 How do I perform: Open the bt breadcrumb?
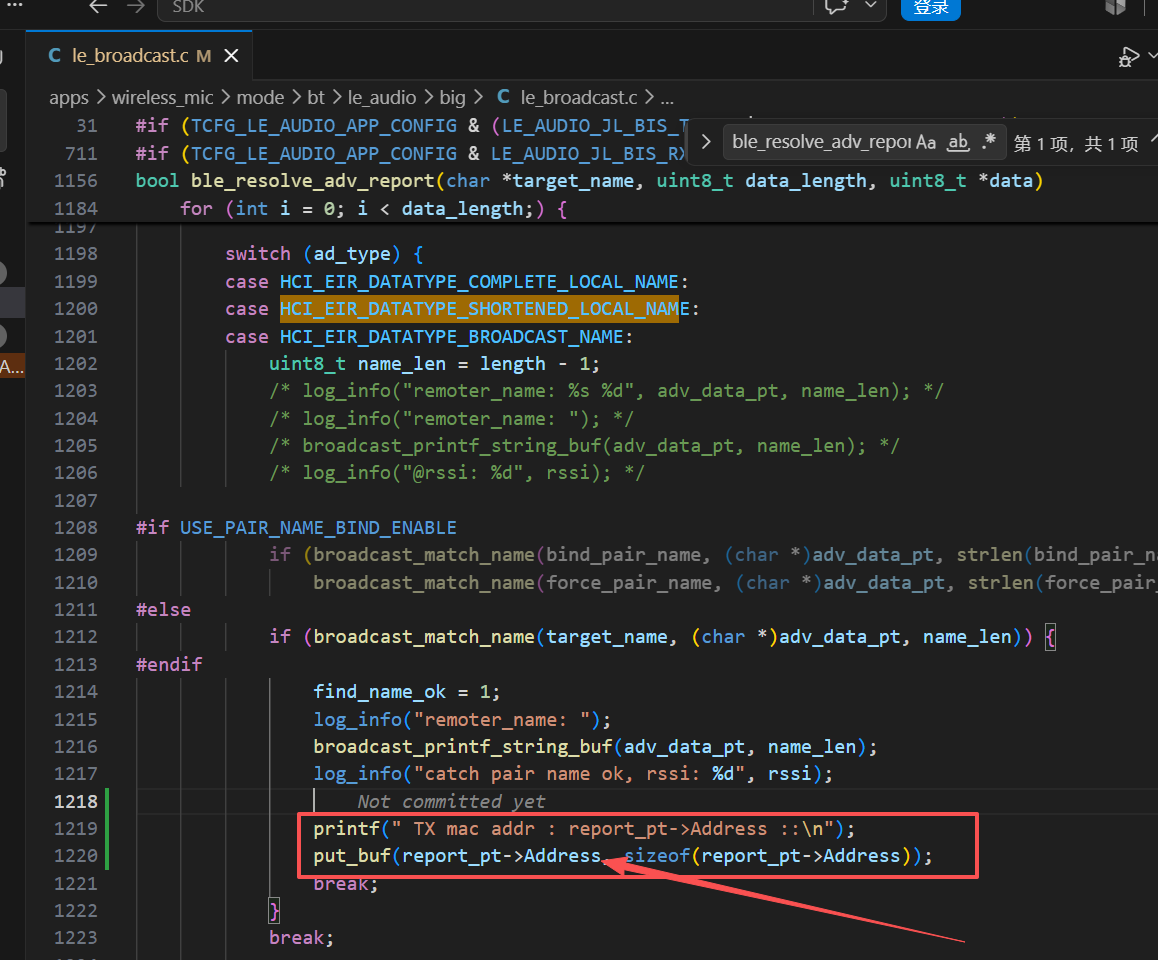[315, 97]
